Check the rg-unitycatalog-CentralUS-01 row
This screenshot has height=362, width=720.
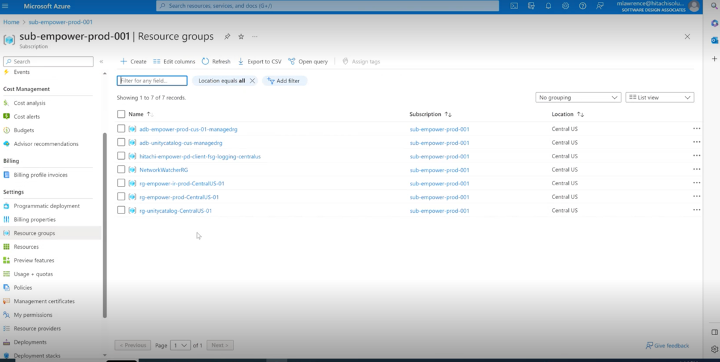[x=121, y=210]
